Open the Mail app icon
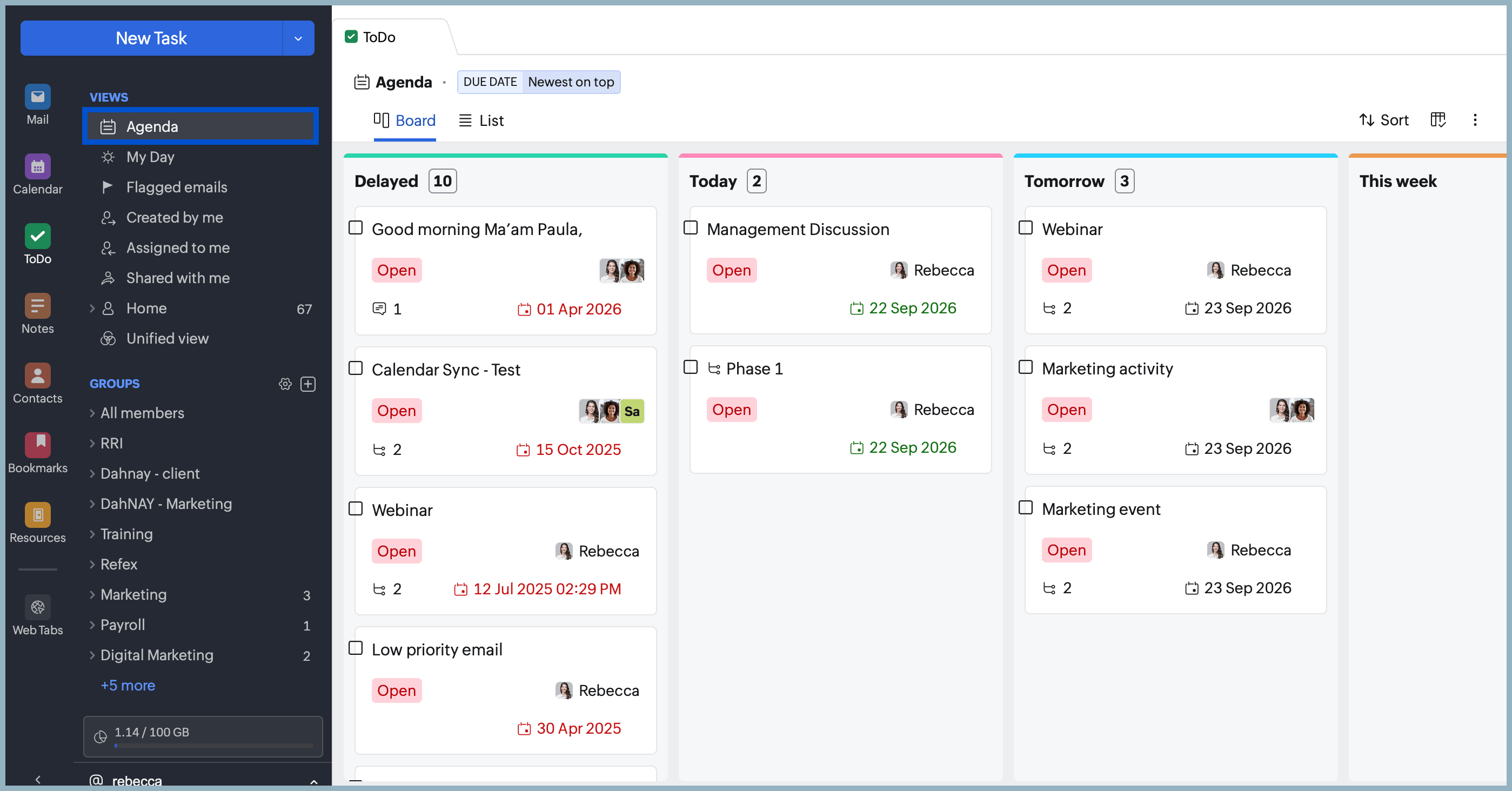The width and height of the screenshot is (1512, 791). 38,97
